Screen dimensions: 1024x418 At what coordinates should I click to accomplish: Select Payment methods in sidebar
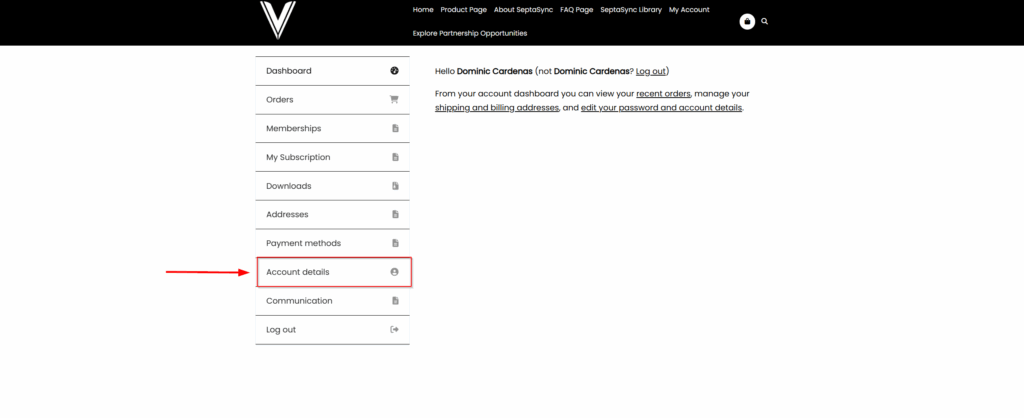pos(303,243)
